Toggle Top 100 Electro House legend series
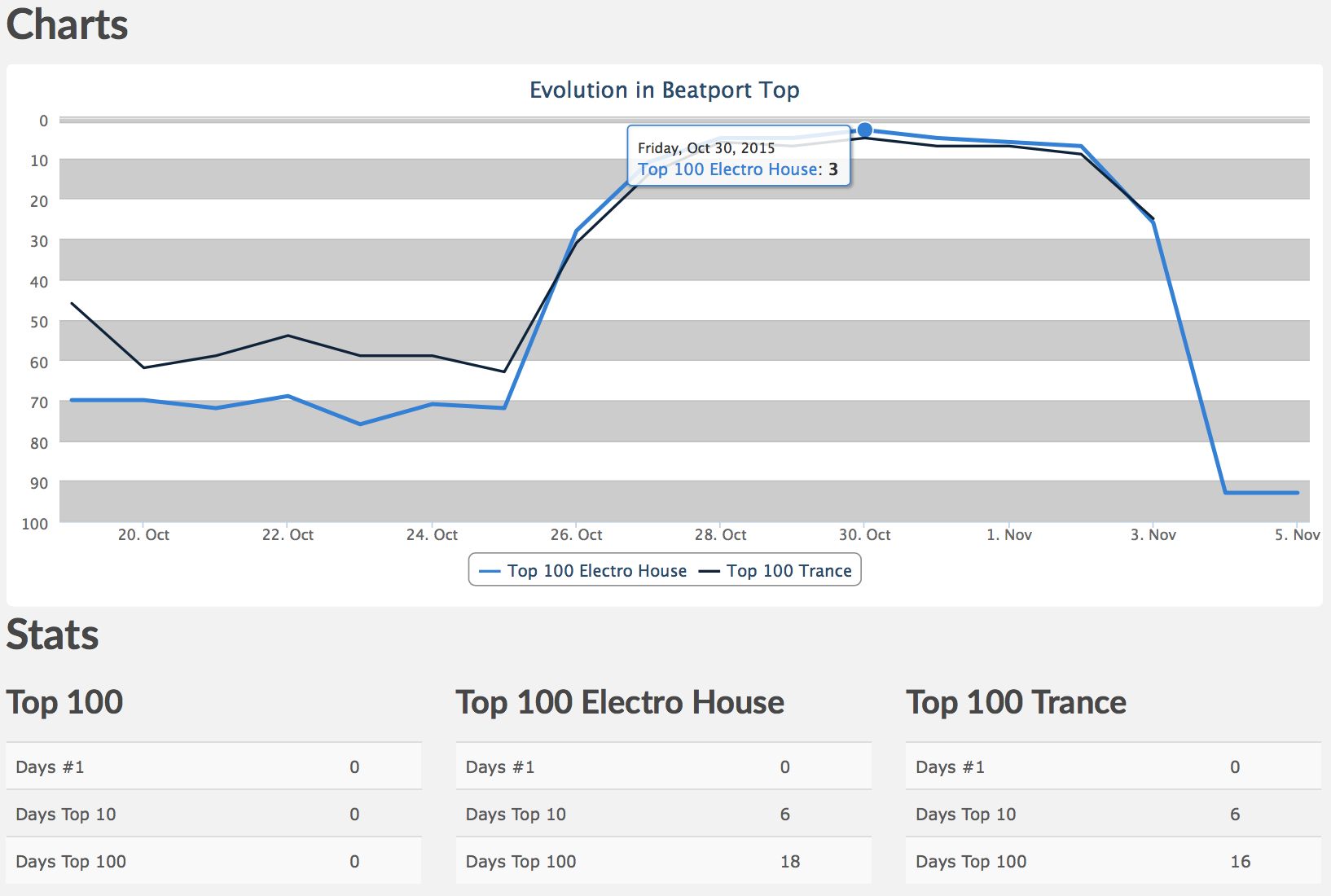Screen dimensions: 1331x896 583,571
